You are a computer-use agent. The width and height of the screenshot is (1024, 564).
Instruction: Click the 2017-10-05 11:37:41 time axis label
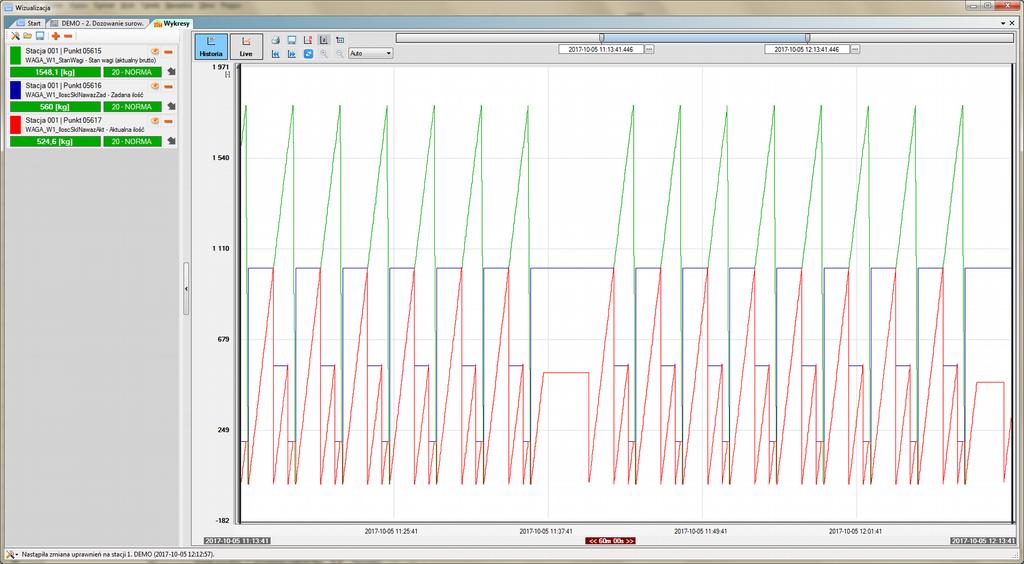click(546, 531)
